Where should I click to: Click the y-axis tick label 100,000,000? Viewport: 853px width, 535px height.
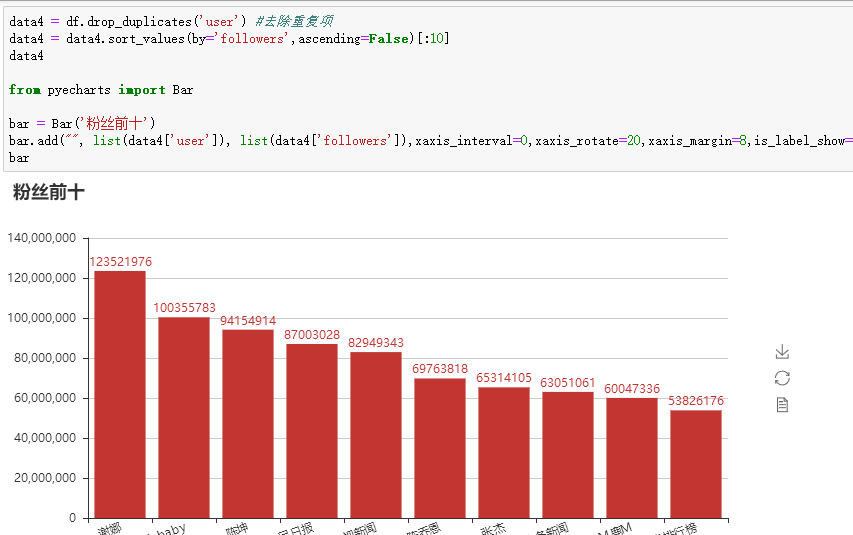click(x=42, y=318)
